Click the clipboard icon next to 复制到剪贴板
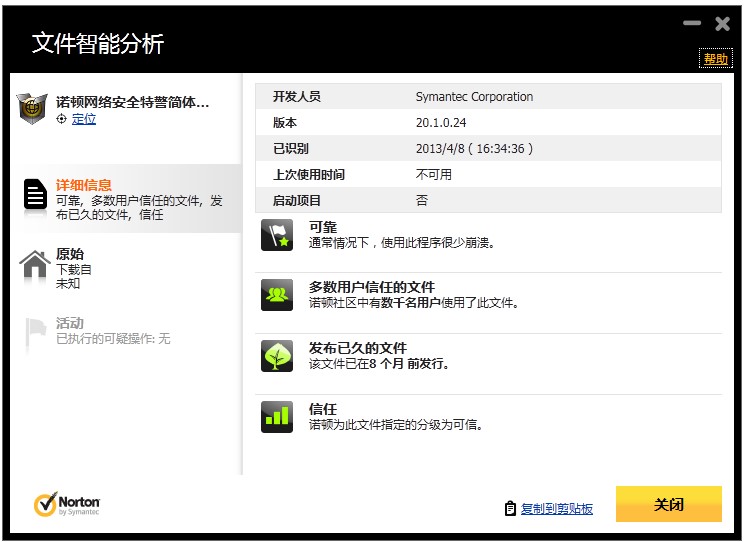 pos(510,508)
